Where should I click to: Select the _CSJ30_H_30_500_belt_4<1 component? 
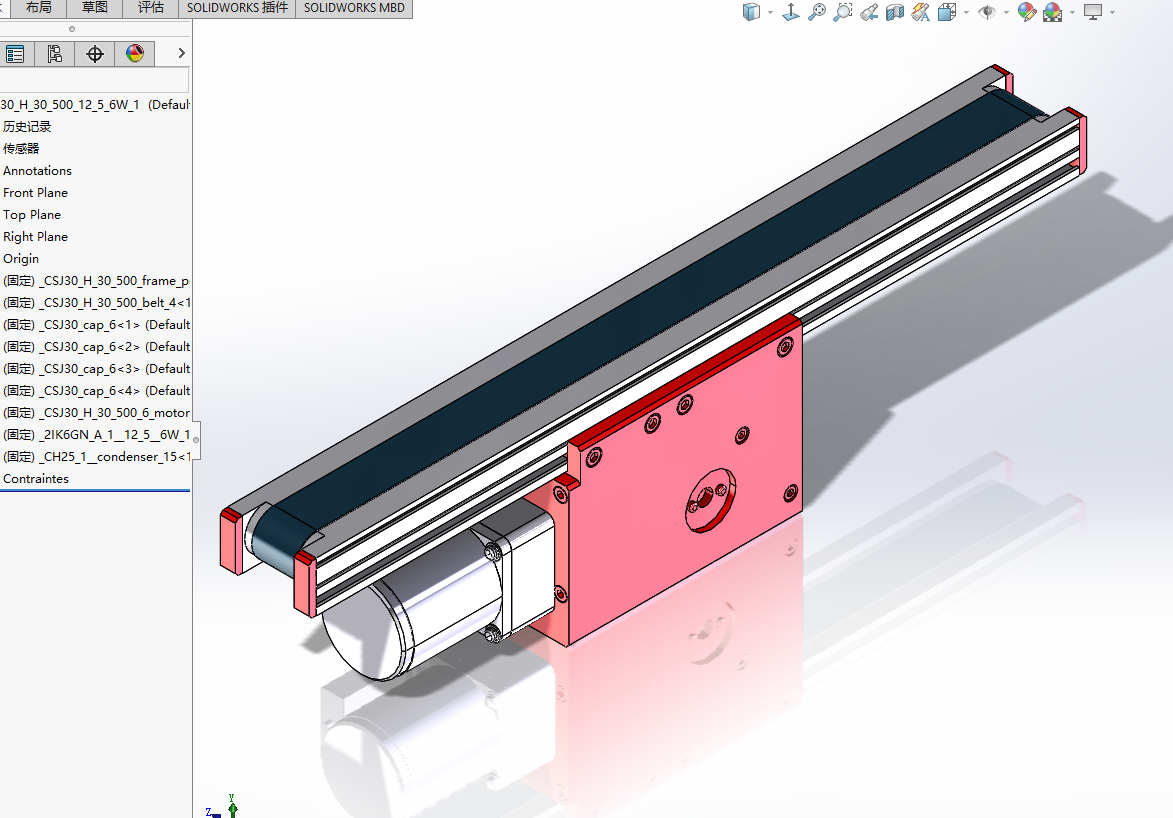point(96,303)
